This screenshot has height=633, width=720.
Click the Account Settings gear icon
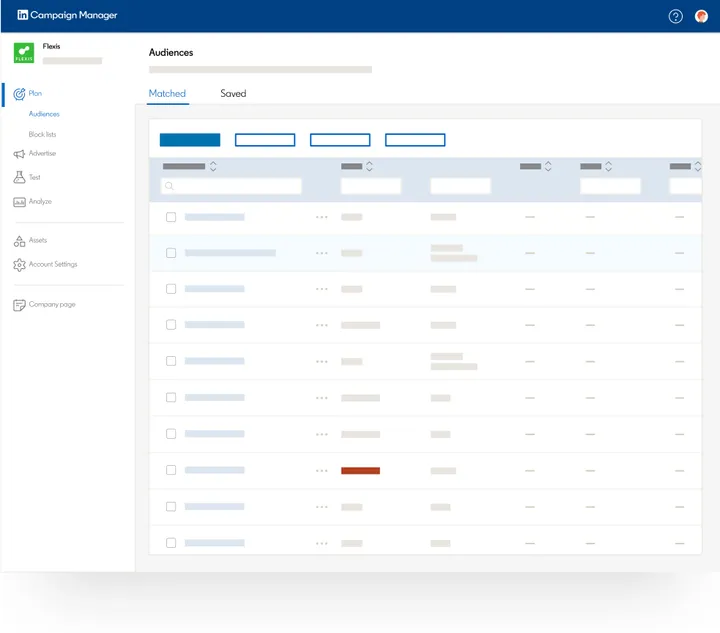pos(19,265)
